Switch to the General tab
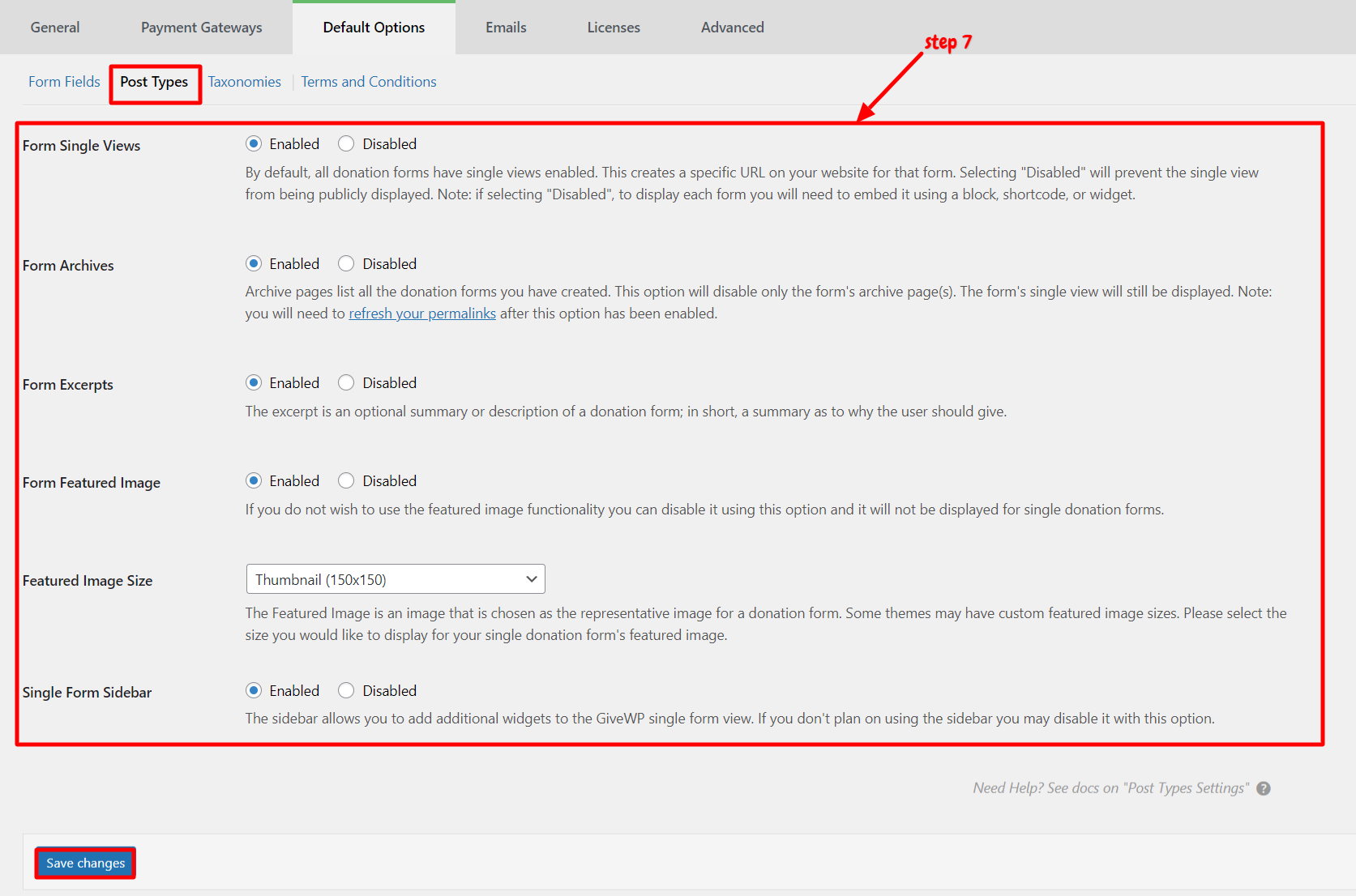This screenshot has width=1356, height=896. coord(55,28)
